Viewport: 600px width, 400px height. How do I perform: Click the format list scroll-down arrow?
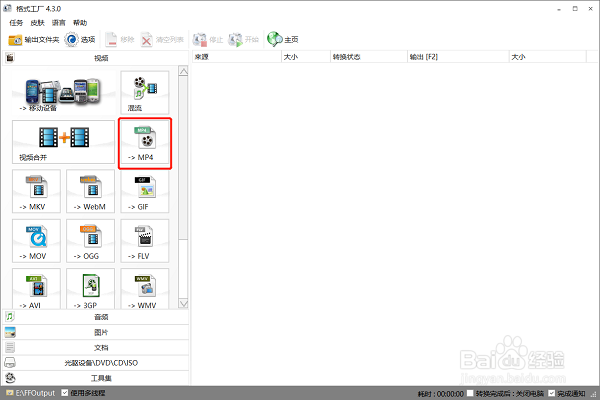[183, 304]
